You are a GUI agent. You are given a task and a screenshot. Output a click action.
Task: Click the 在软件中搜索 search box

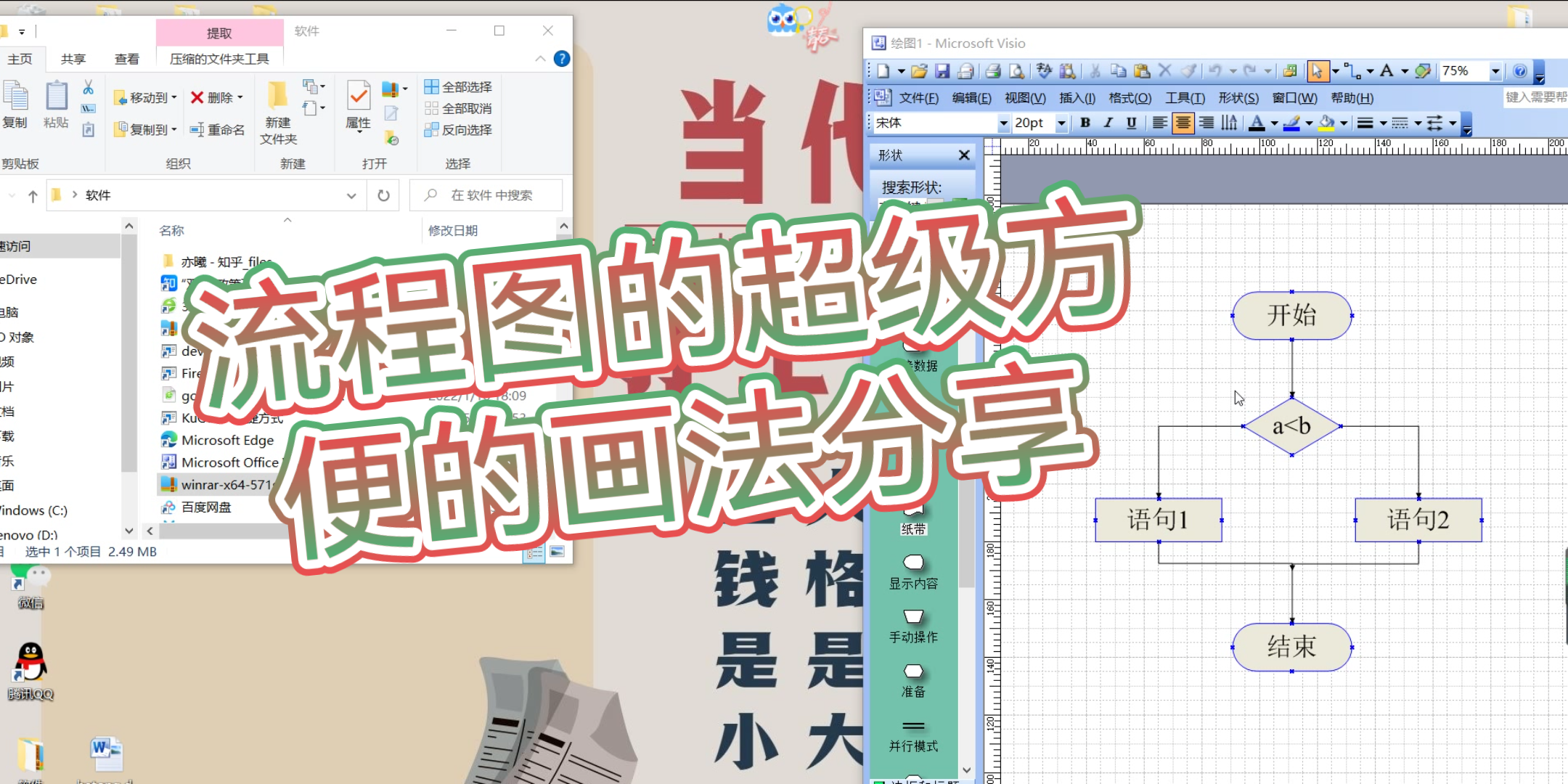point(485,195)
